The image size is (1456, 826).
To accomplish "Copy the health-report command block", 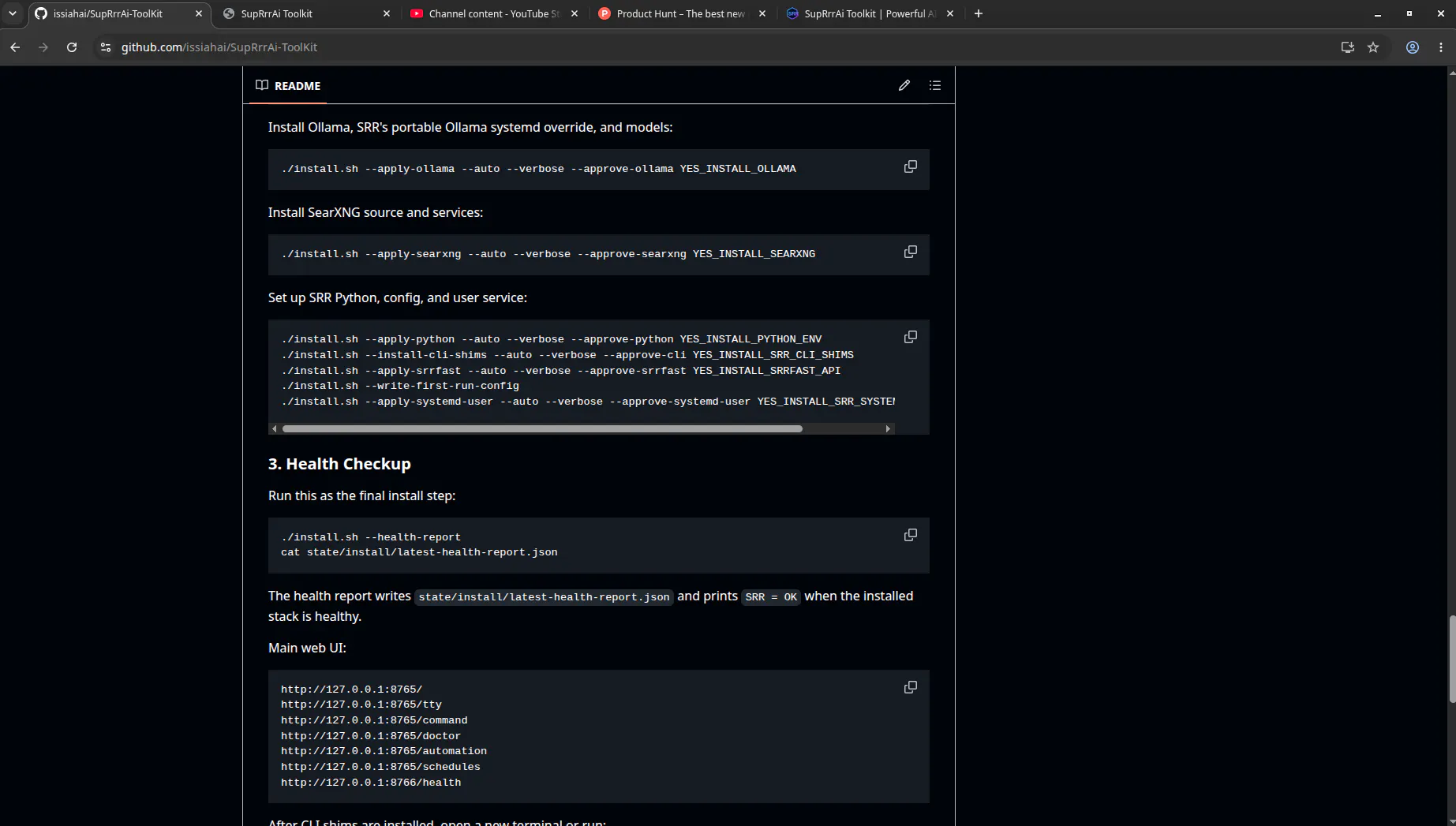I will pyautogui.click(x=910, y=535).
